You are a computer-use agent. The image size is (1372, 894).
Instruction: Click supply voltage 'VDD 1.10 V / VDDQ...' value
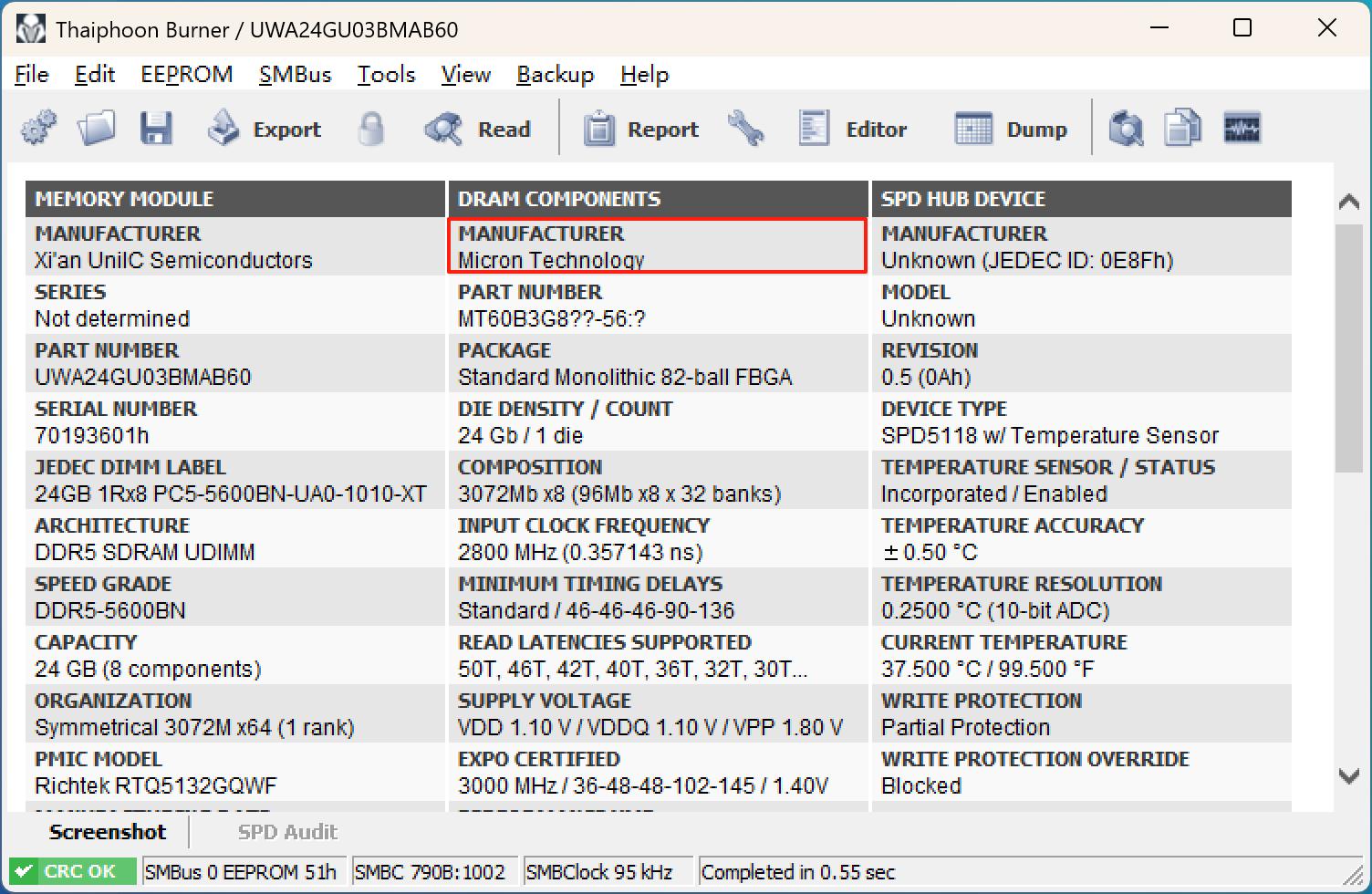650,728
